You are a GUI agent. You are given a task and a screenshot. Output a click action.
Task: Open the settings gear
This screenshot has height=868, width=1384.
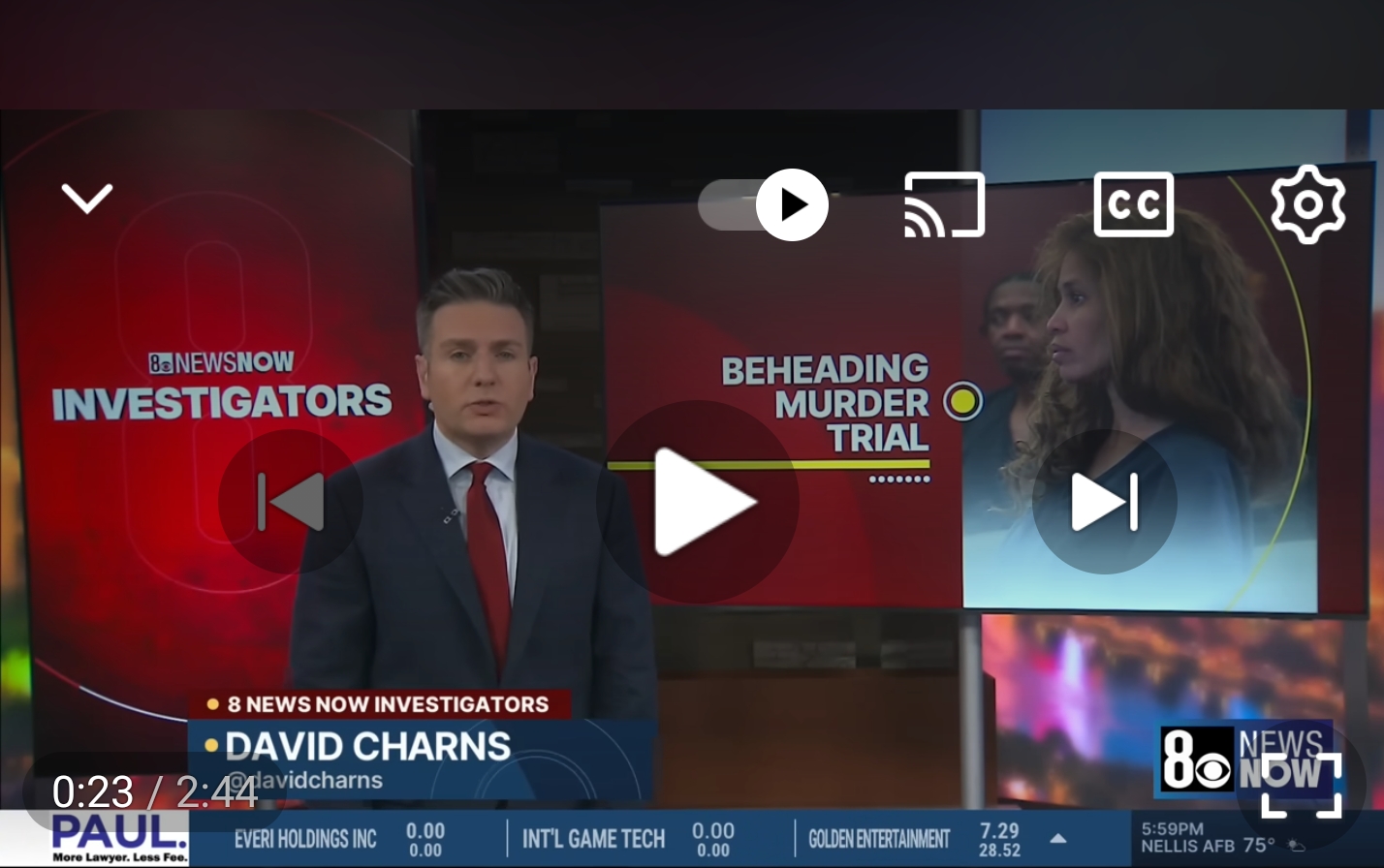pyautogui.click(x=1307, y=205)
